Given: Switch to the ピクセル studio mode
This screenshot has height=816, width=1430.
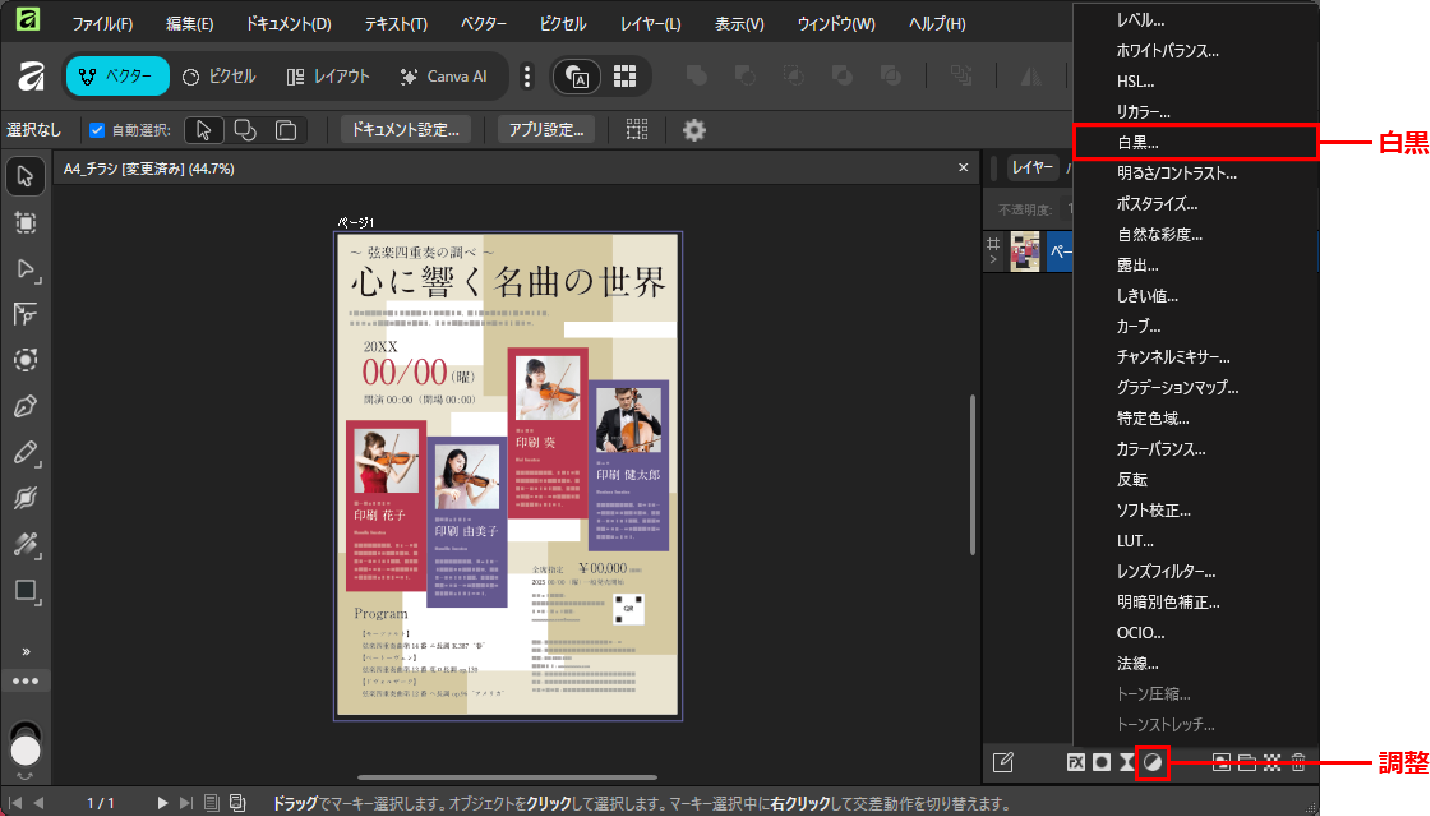Looking at the screenshot, I should (220, 76).
